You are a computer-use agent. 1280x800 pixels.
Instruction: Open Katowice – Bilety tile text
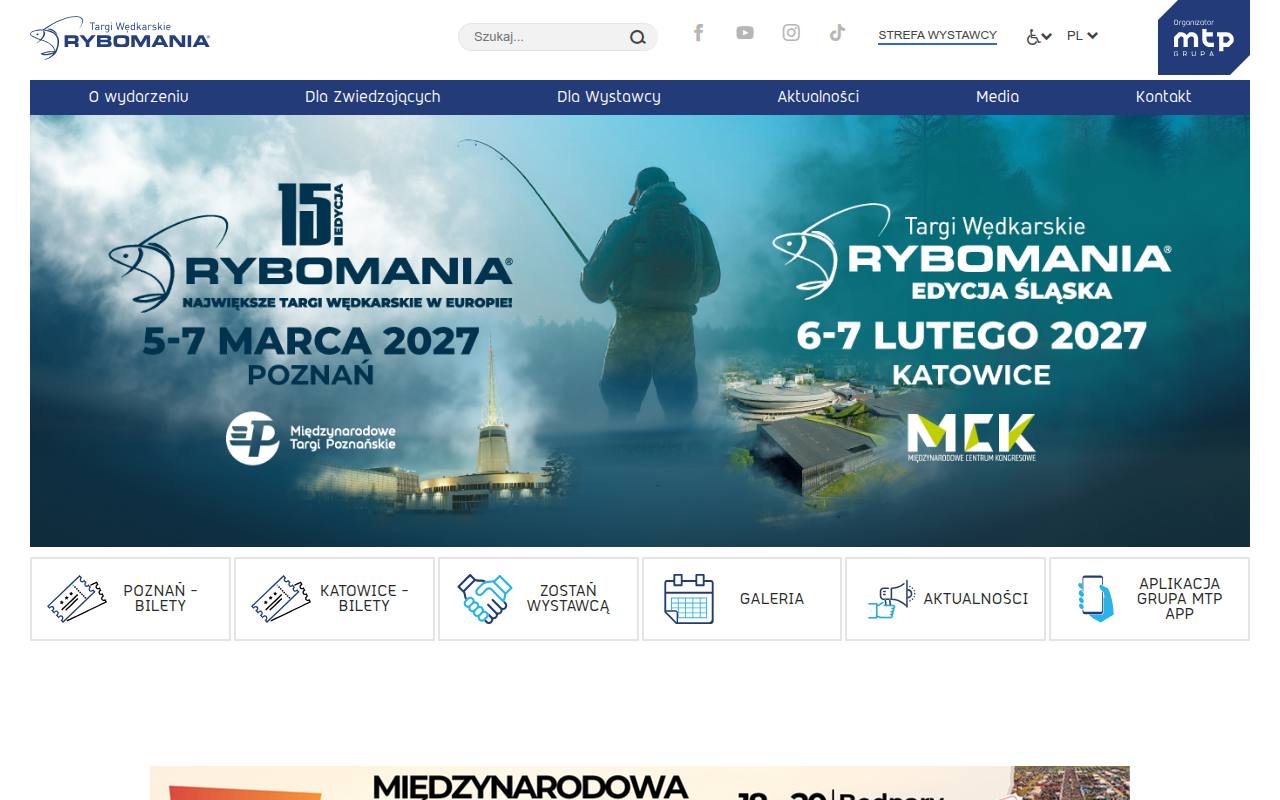pos(364,598)
